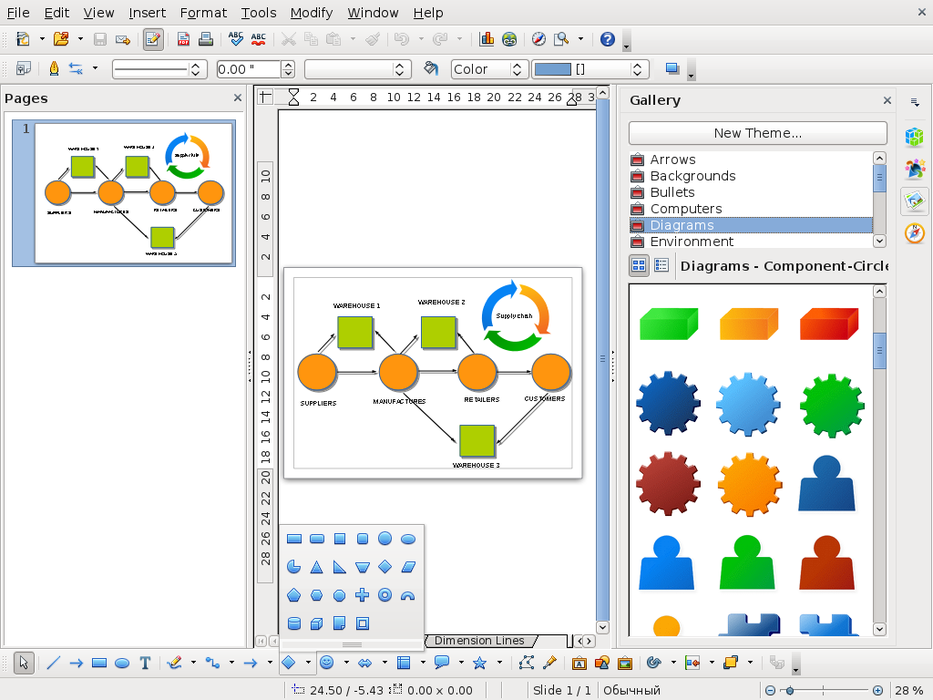Open the Stars shapes dropdown arrow
933x700 pixels.
pyautogui.click(x=499, y=663)
